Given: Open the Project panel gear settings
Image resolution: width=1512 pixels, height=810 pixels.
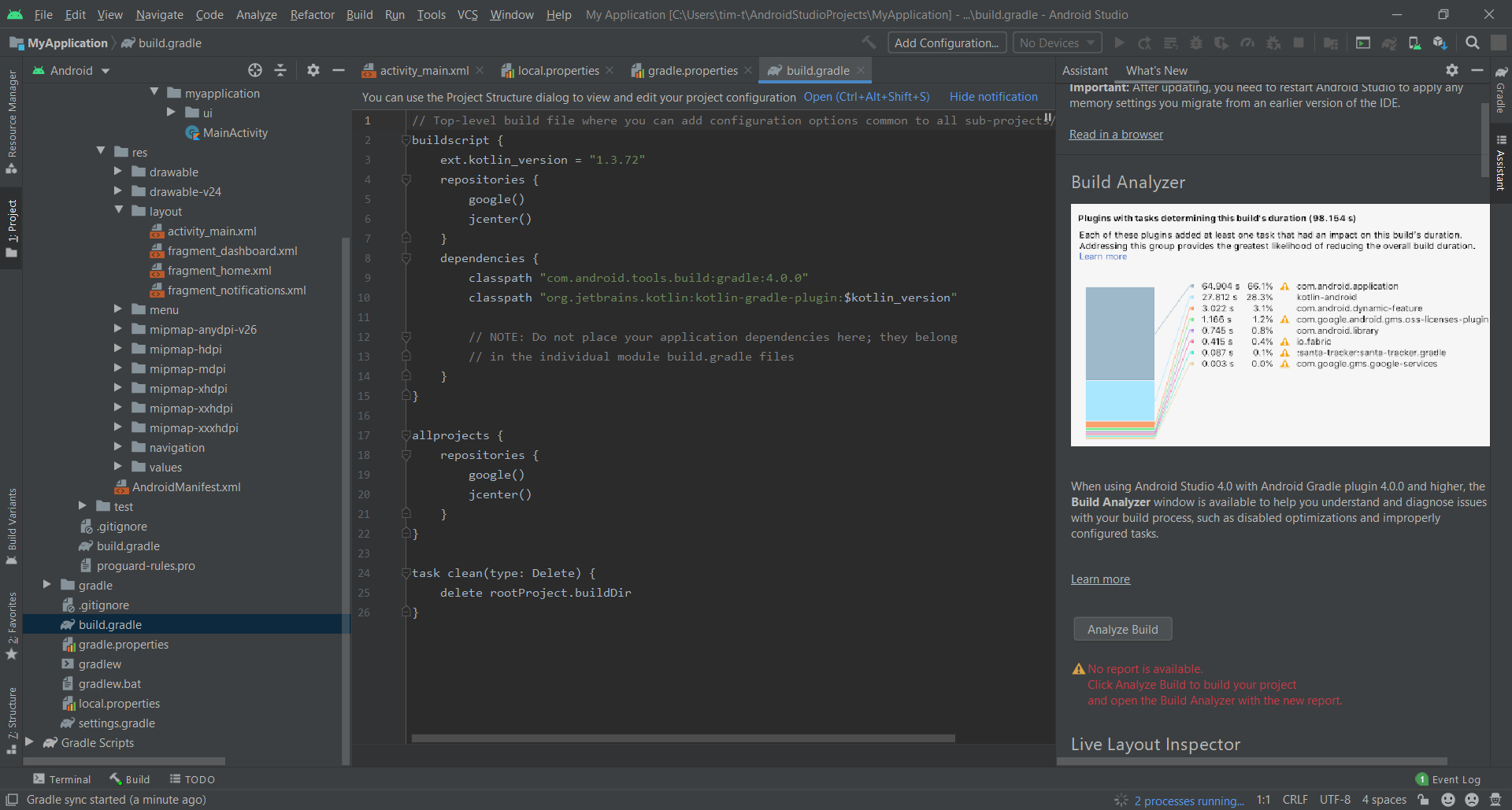Looking at the screenshot, I should [x=313, y=71].
